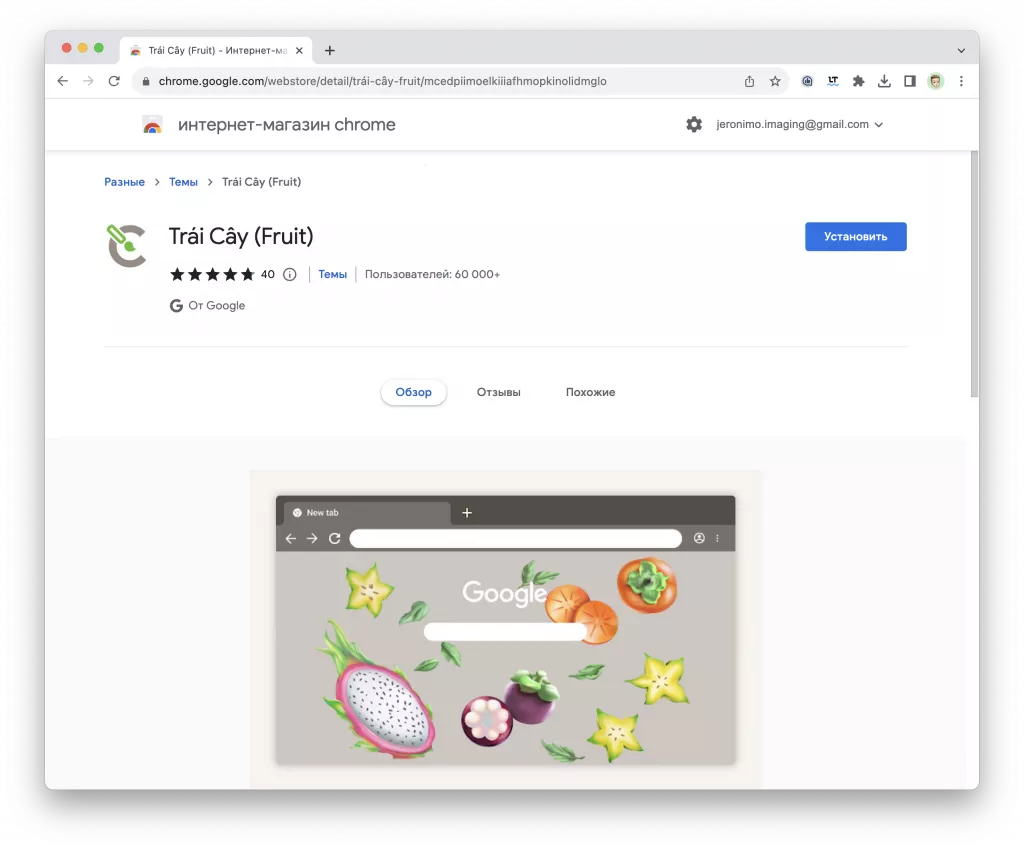The width and height of the screenshot is (1024, 849).
Task: Switch to the Похожие tab
Action: 590,392
